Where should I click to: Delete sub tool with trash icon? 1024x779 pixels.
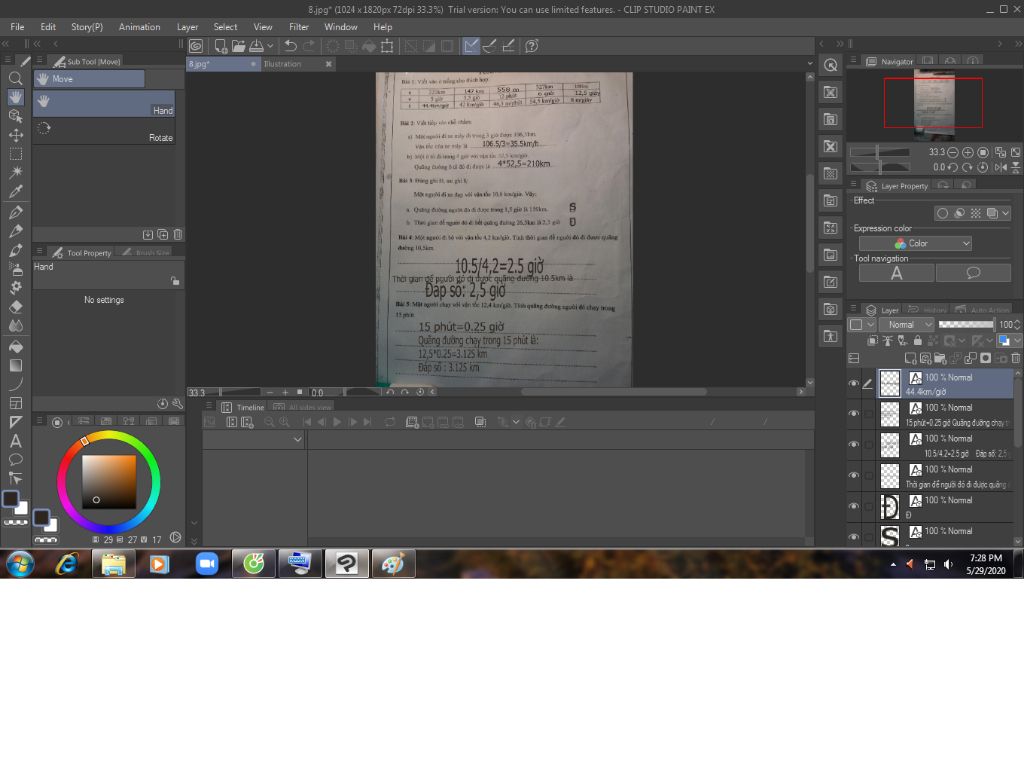[x=178, y=234]
